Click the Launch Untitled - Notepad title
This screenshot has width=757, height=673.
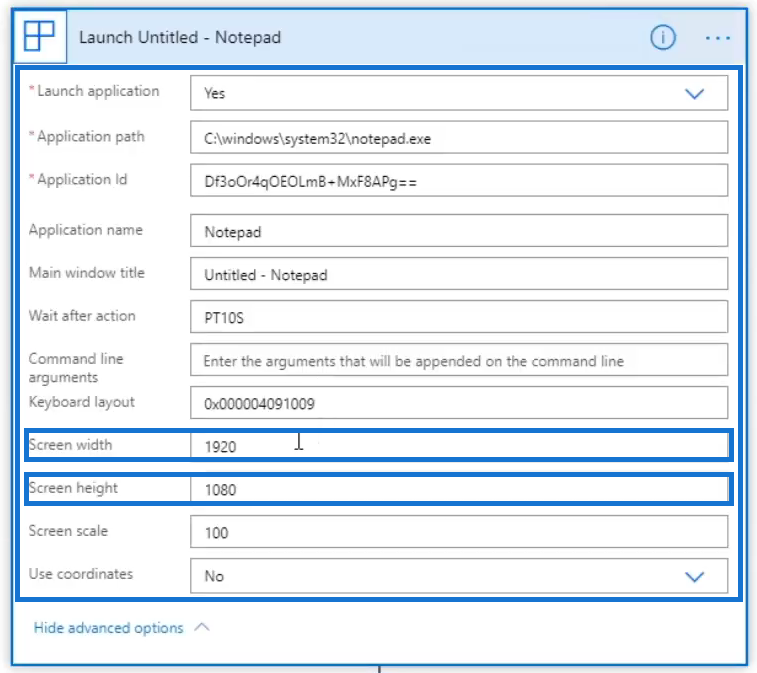pyautogui.click(x=180, y=37)
